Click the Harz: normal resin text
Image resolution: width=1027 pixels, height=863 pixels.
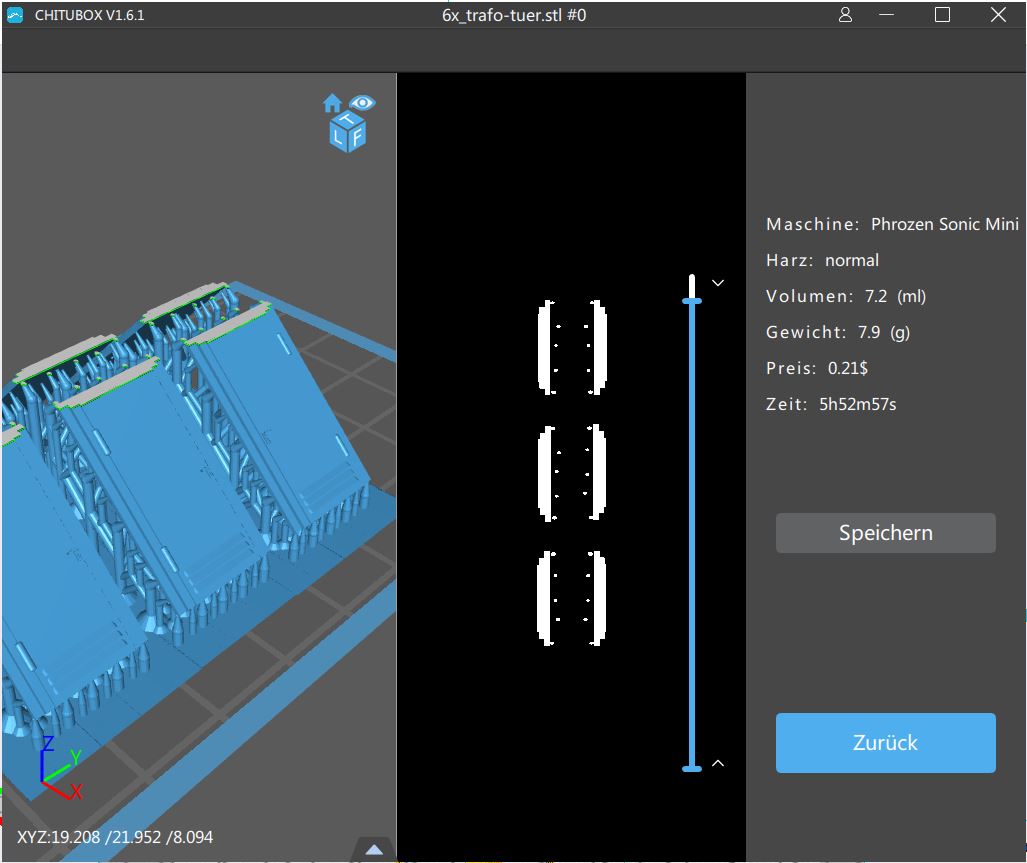[x=822, y=260]
